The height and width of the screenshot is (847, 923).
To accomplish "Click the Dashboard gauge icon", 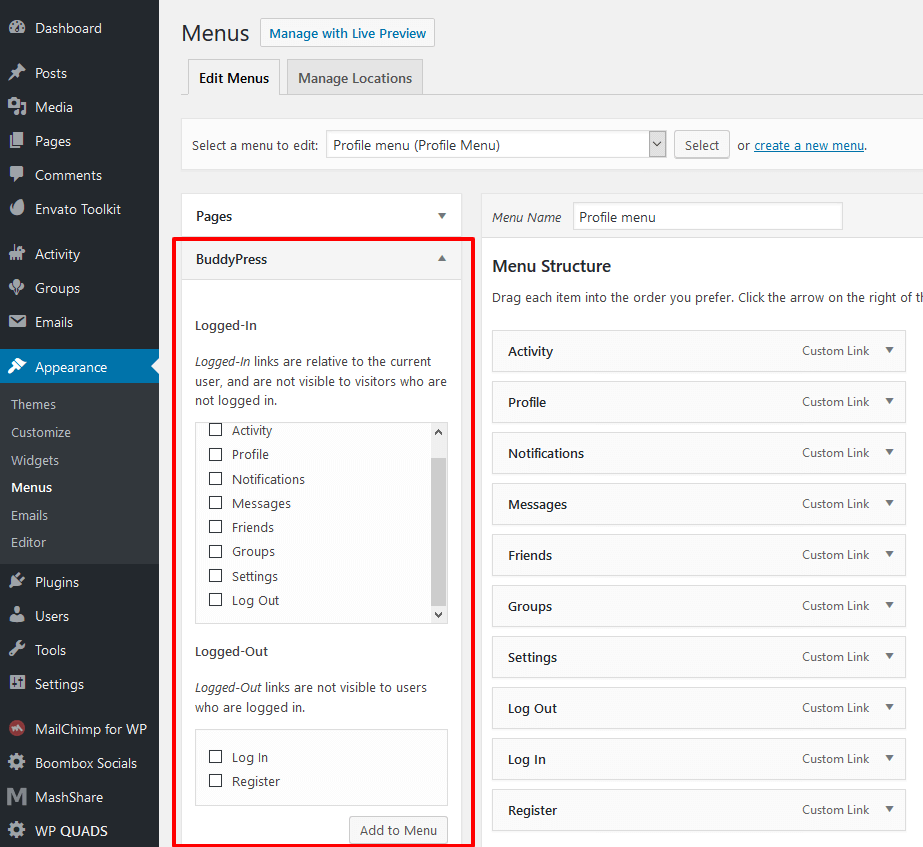I will pyautogui.click(x=17, y=27).
